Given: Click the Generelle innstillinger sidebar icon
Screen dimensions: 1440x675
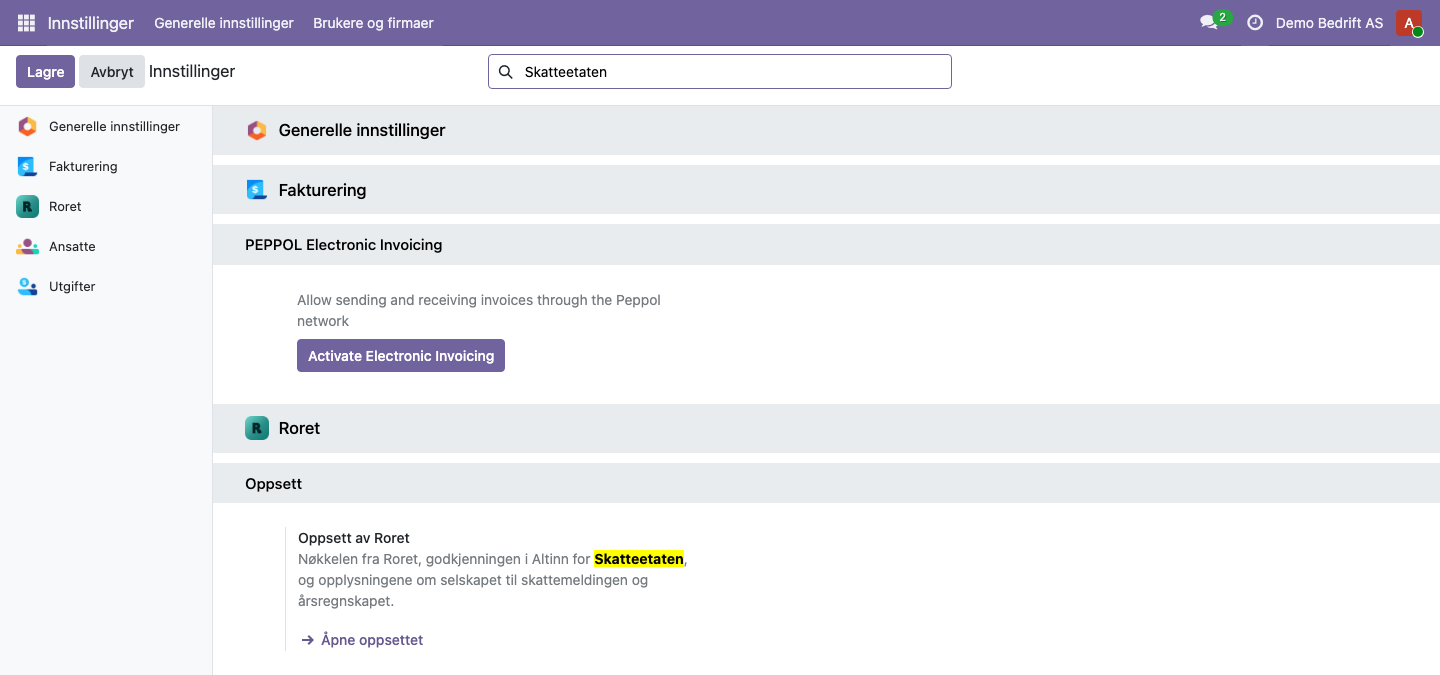Looking at the screenshot, I should pyautogui.click(x=27, y=127).
